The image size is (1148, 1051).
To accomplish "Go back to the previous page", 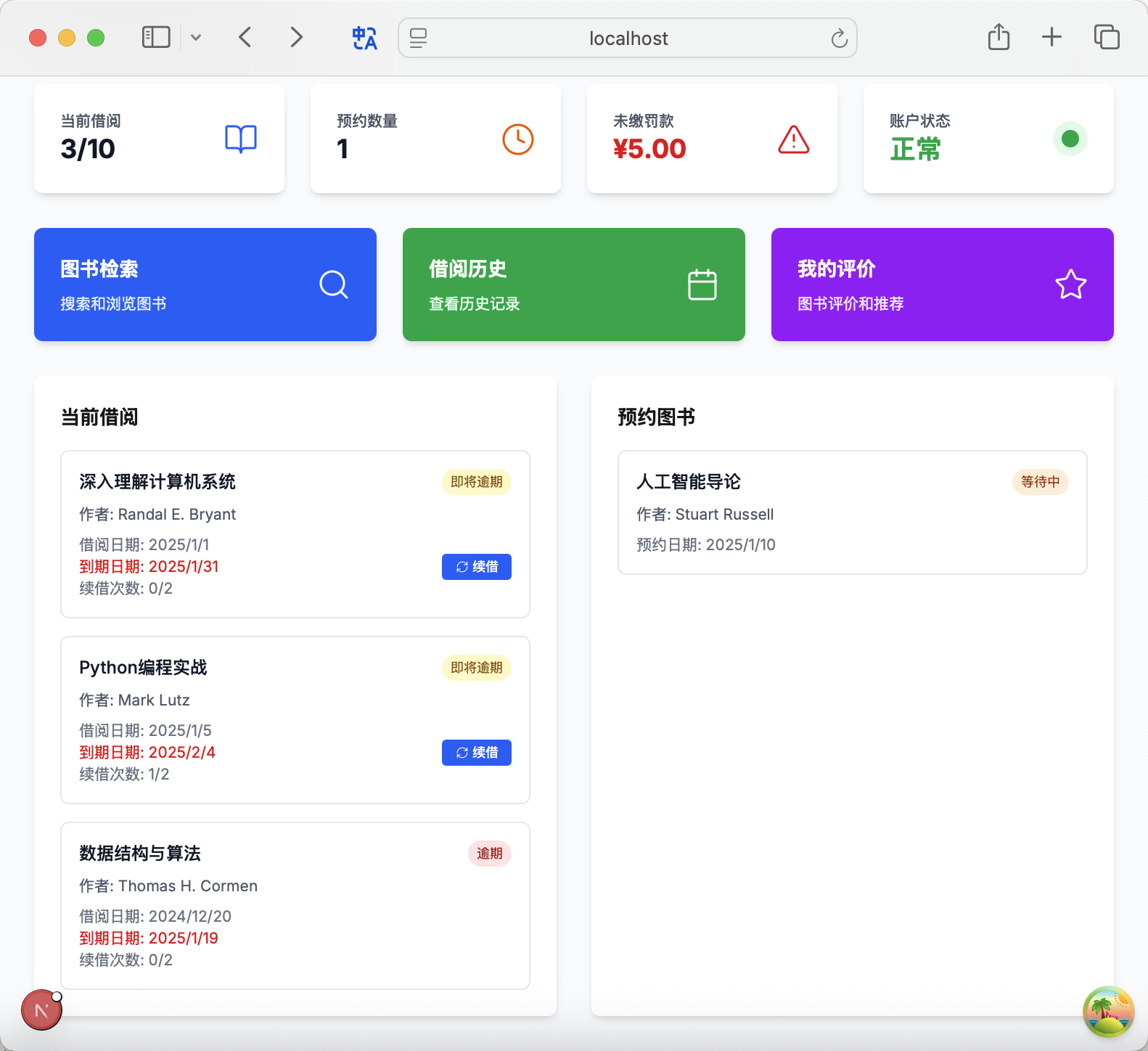I will click(x=245, y=38).
